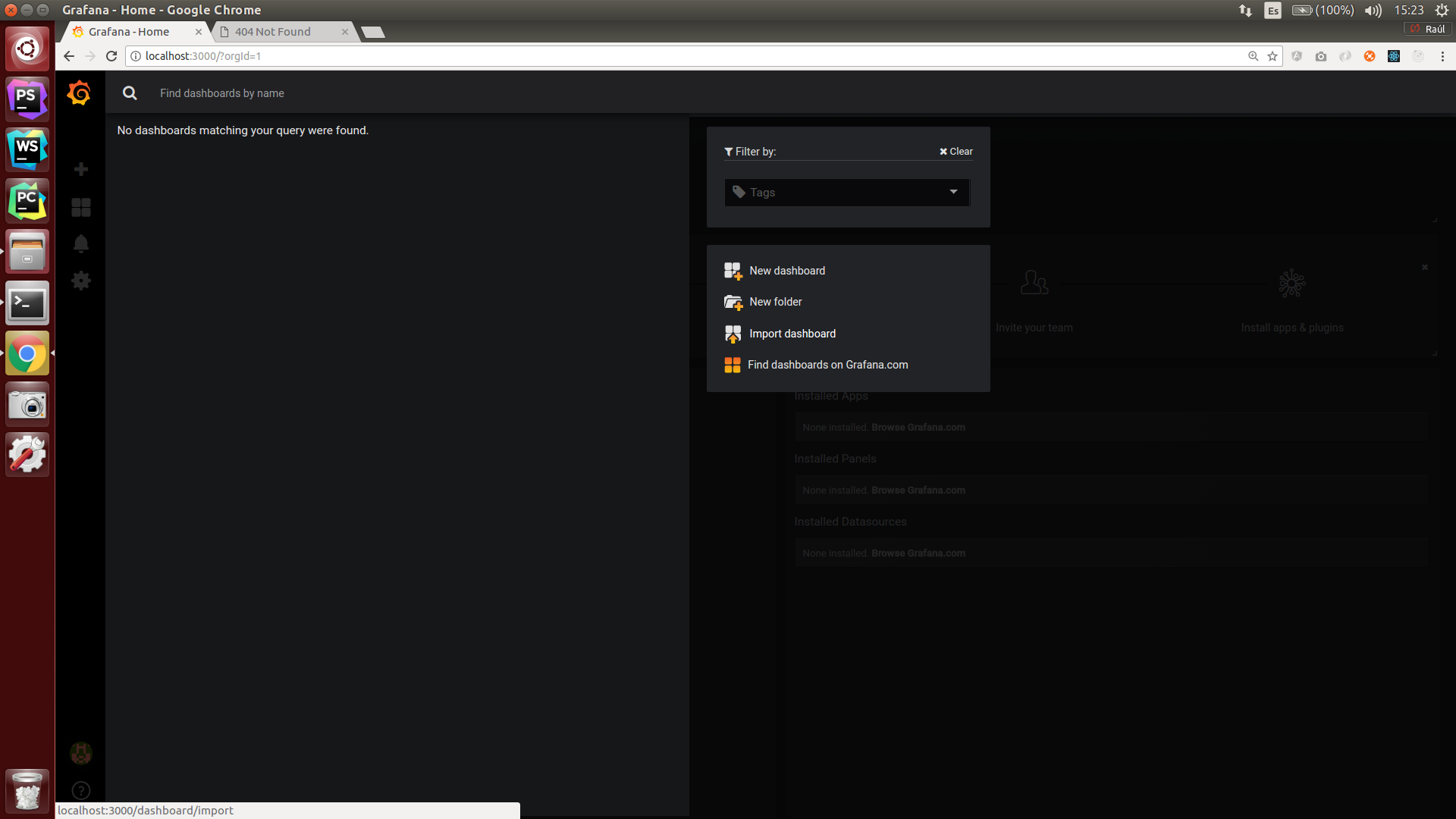Viewport: 1456px width, 819px height.
Task: Open the Configuration gear icon
Action: (x=81, y=281)
